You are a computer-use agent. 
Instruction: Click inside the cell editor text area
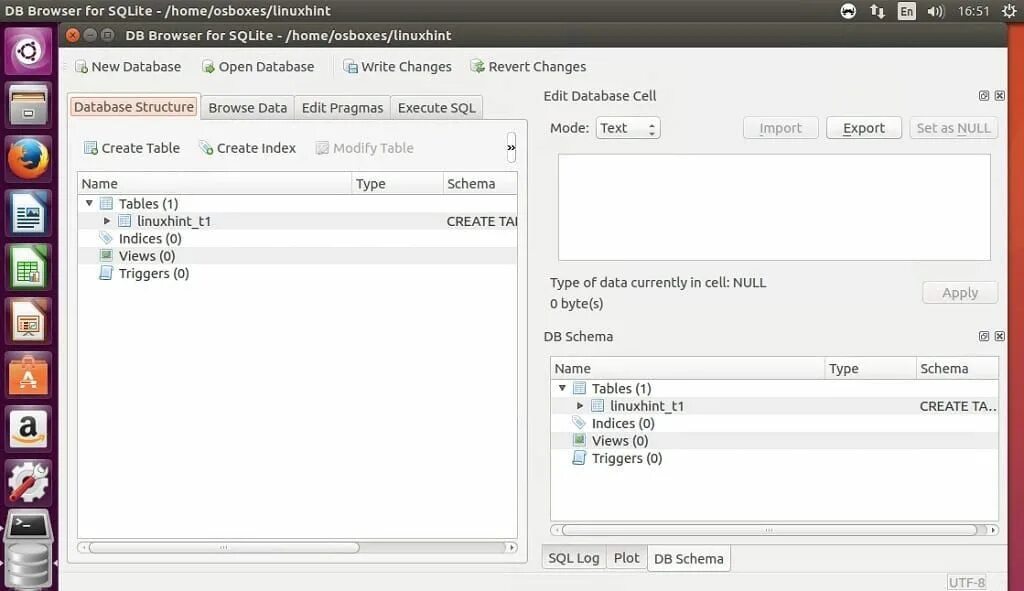coord(774,207)
